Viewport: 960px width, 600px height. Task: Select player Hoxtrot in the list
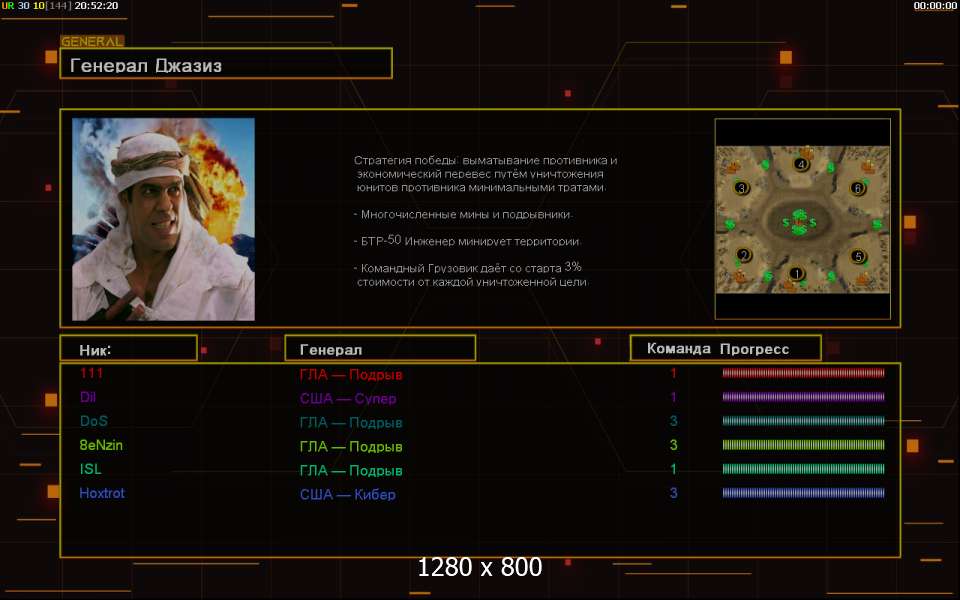[102, 493]
